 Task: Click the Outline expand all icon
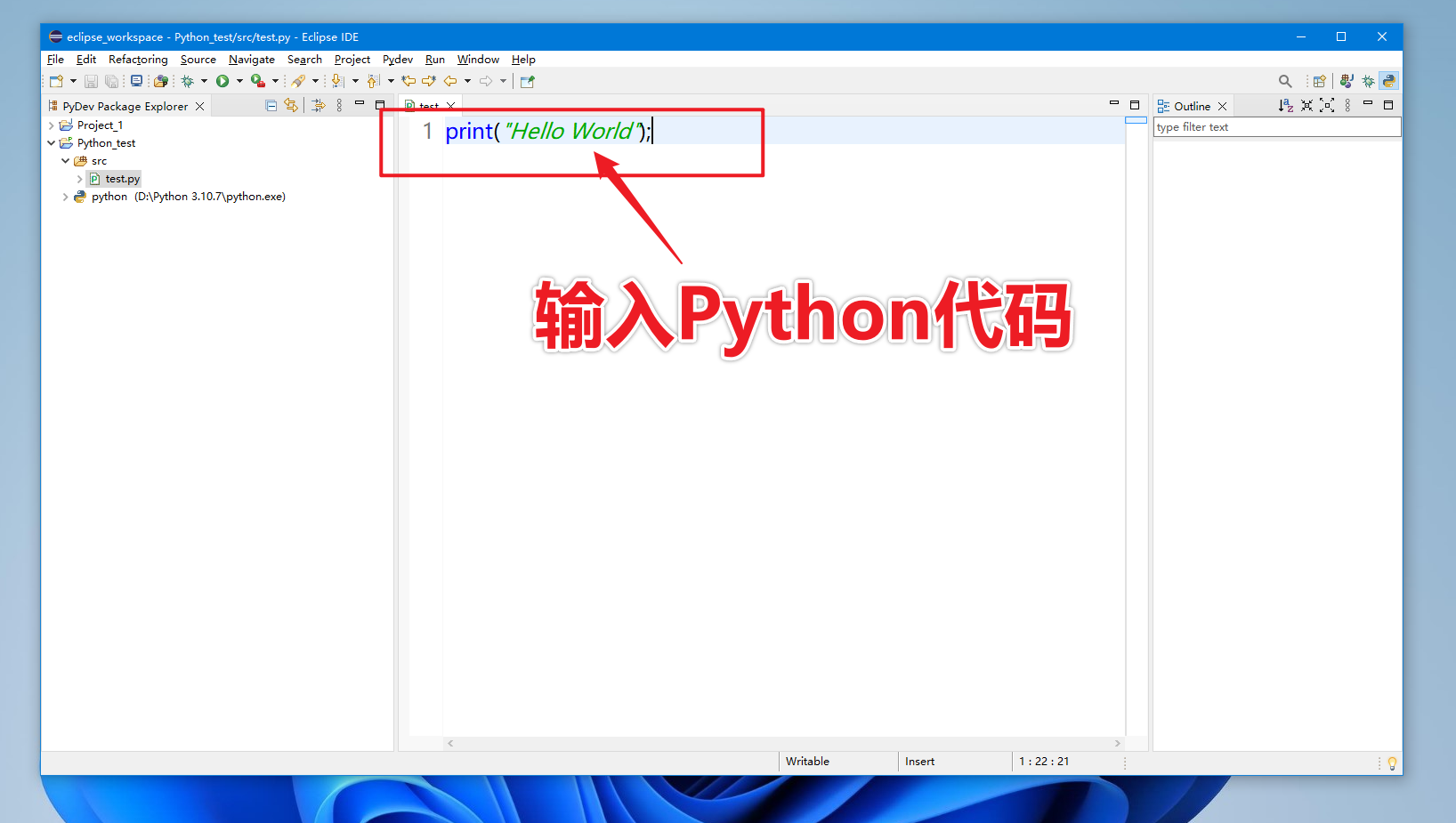1327,105
